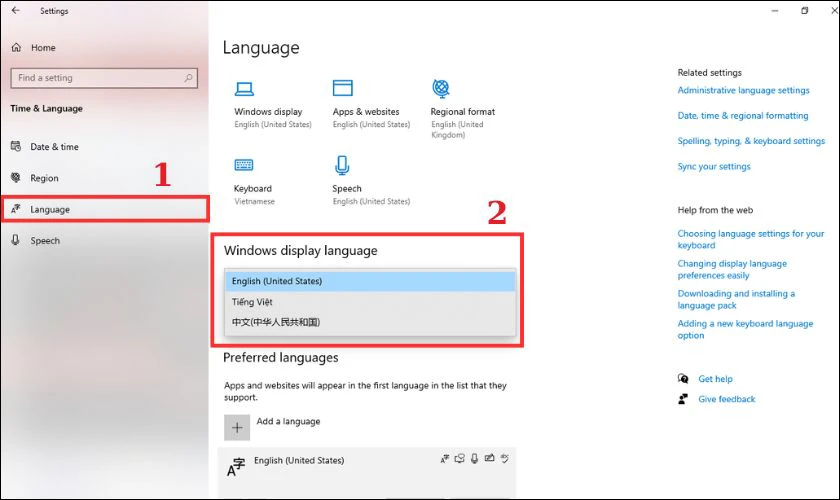
Task: Open Changing display language preferences easily link
Action: point(732,269)
